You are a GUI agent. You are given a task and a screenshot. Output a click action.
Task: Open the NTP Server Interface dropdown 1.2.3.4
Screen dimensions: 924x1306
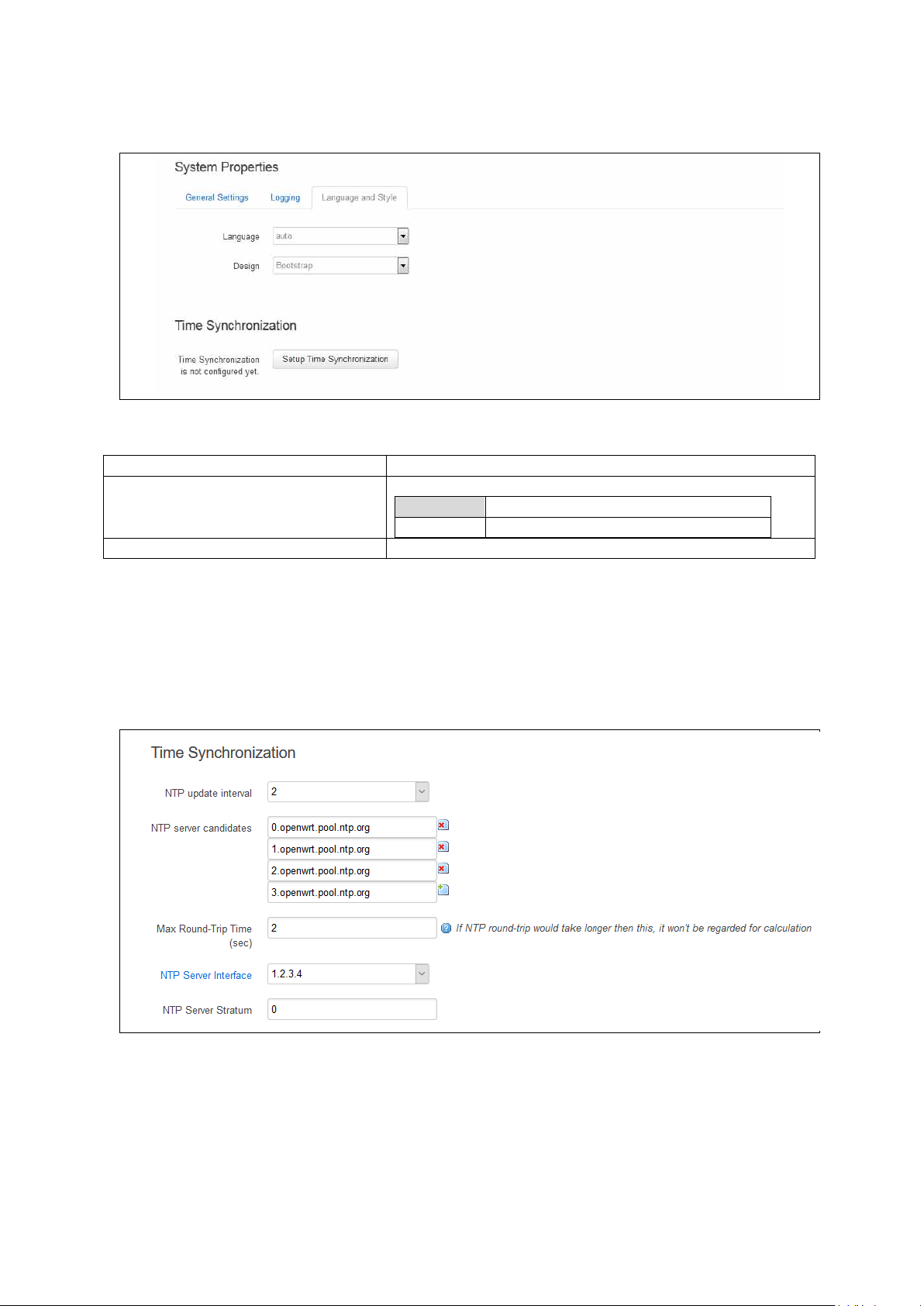point(348,974)
